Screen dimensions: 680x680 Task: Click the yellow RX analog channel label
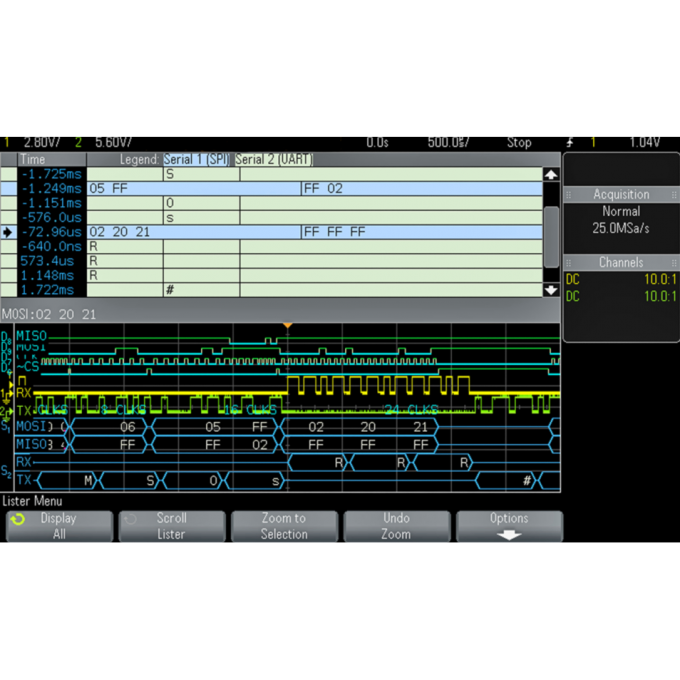[x=24, y=393]
